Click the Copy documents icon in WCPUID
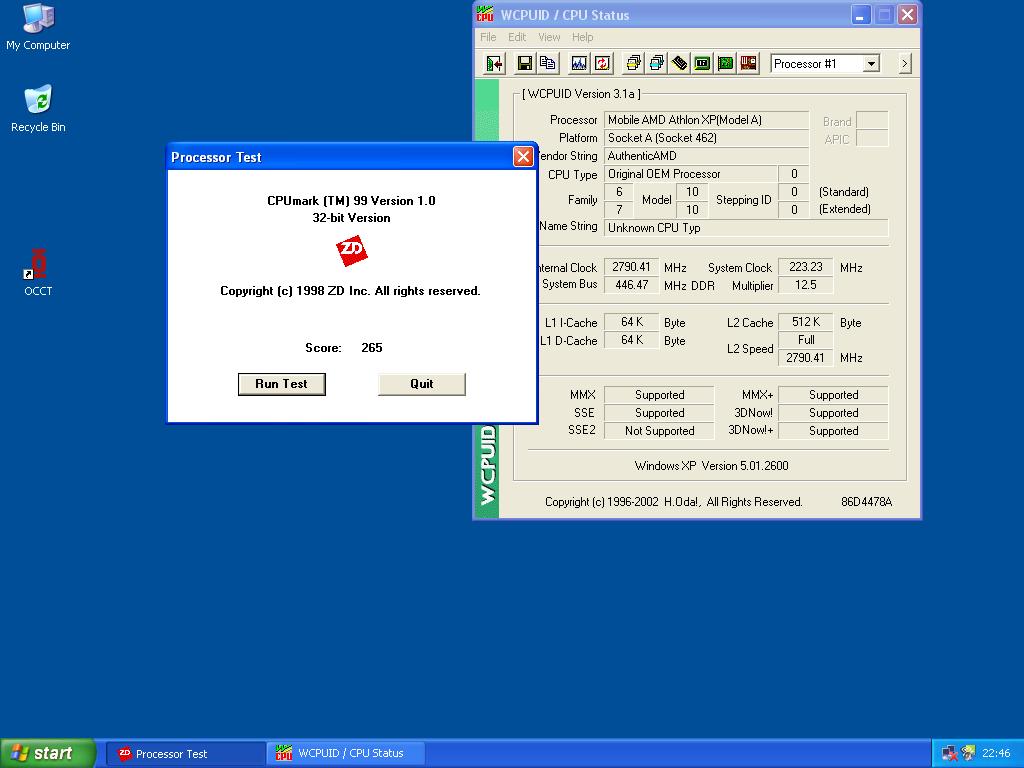 [547, 63]
